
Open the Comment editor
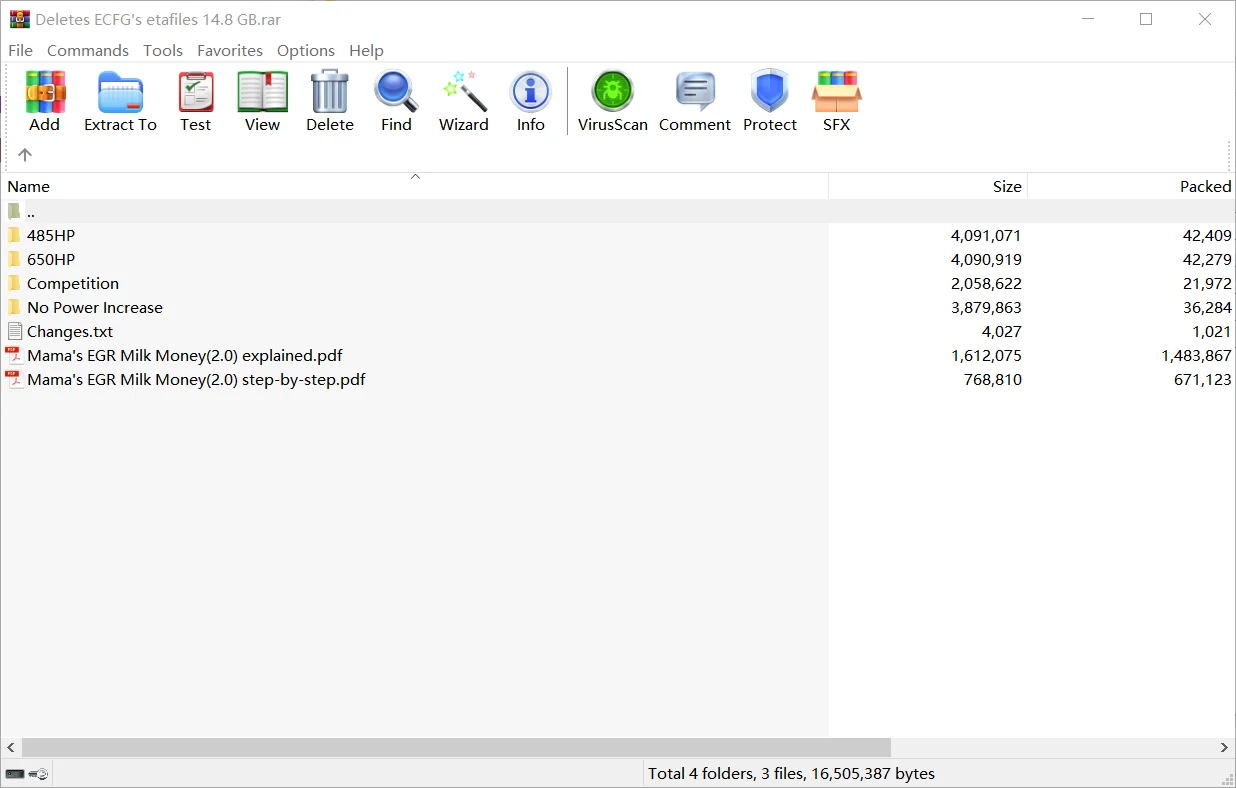click(x=694, y=100)
